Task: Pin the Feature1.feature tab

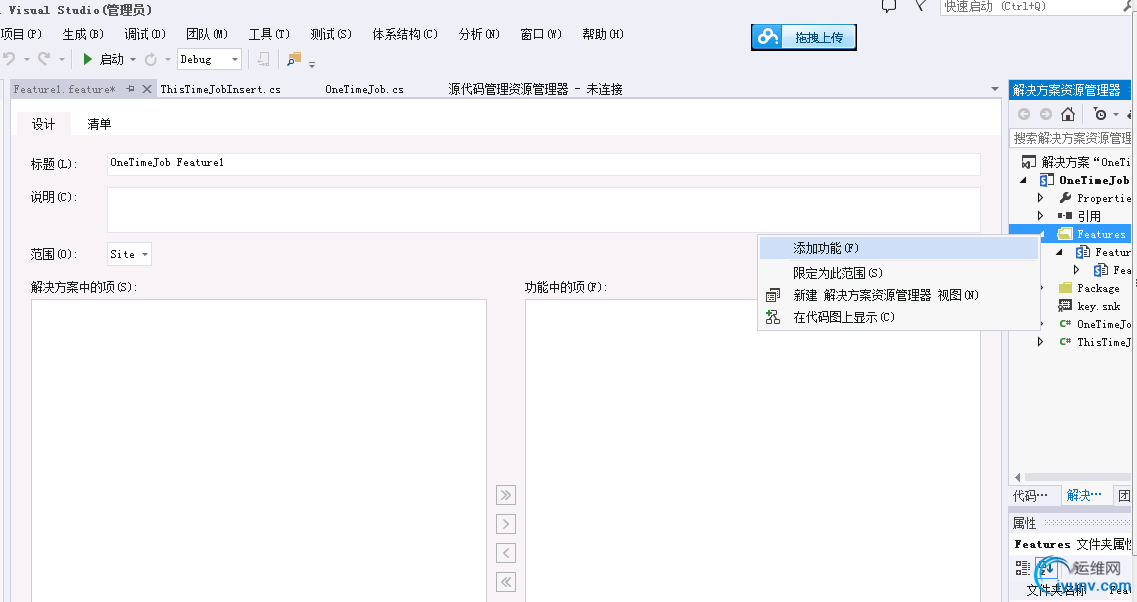Action: [x=131, y=88]
